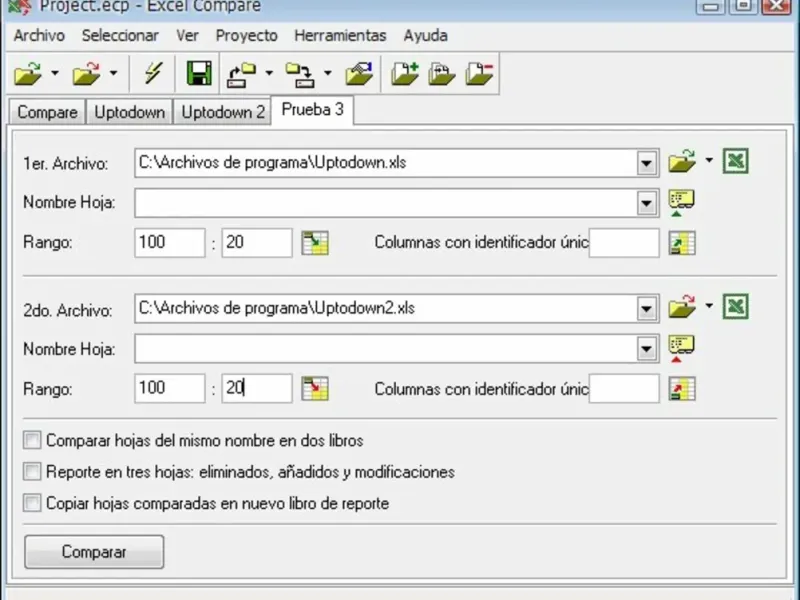Expand dropdown arrow of first toolbar open icon
This screenshot has height=600, width=800.
coord(55,73)
